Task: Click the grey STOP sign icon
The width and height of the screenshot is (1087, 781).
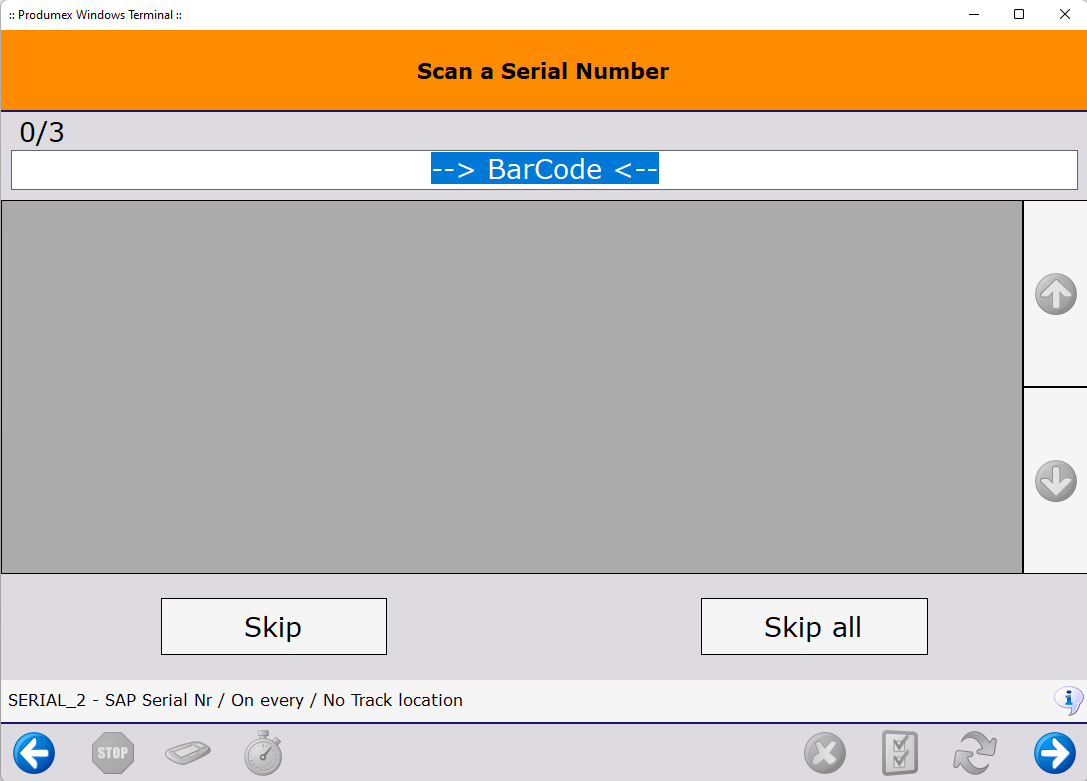Action: coord(113,753)
